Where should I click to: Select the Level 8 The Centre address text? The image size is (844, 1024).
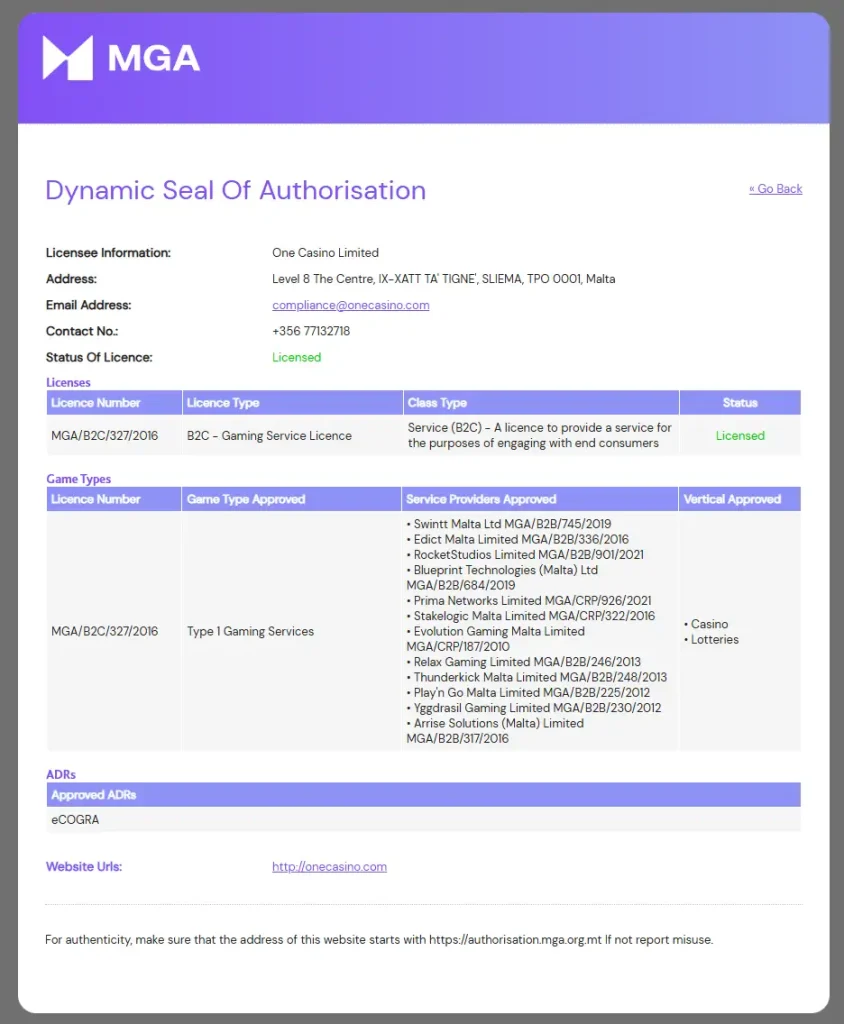tap(444, 279)
